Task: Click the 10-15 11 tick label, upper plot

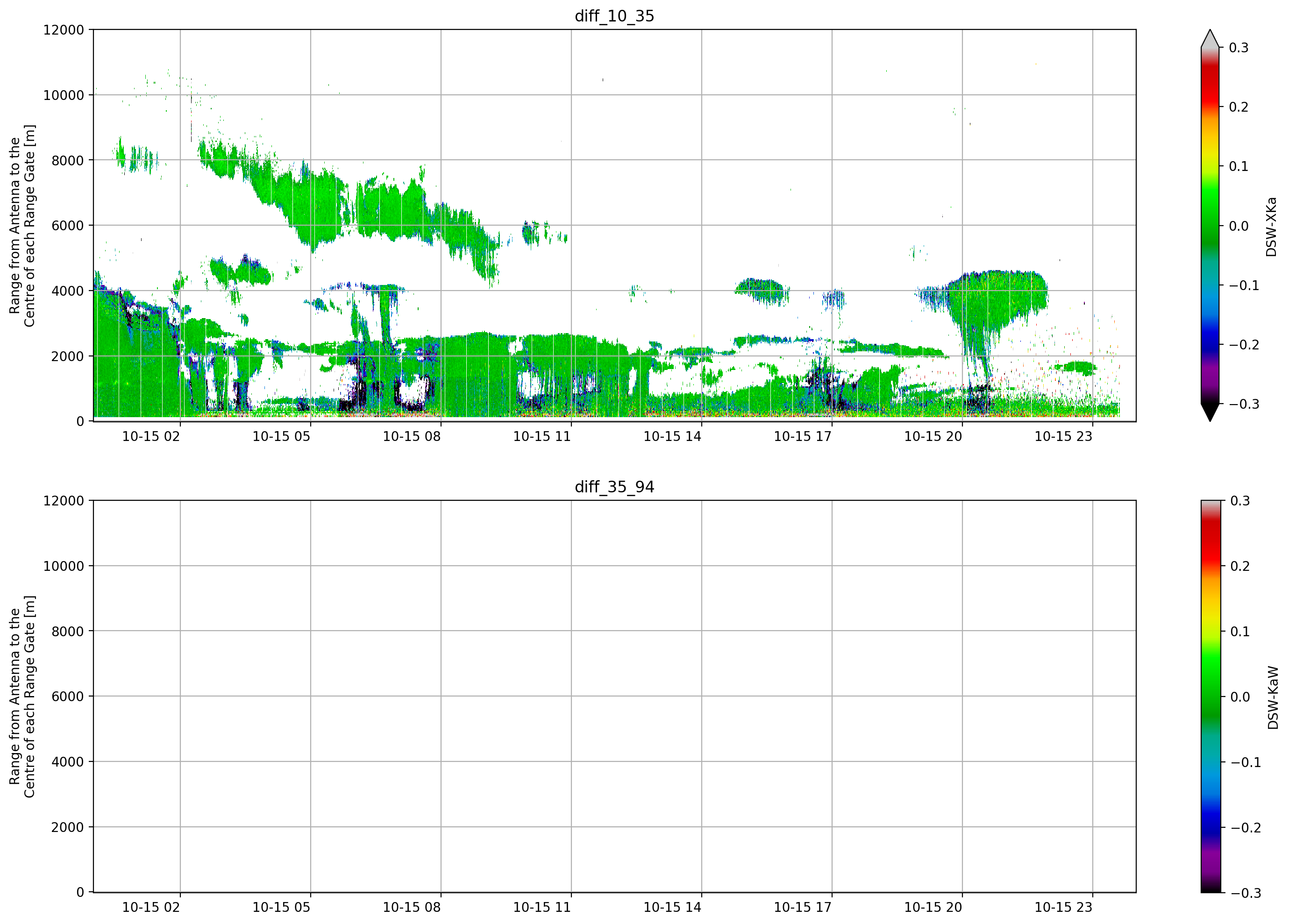Action: (x=541, y=436)
